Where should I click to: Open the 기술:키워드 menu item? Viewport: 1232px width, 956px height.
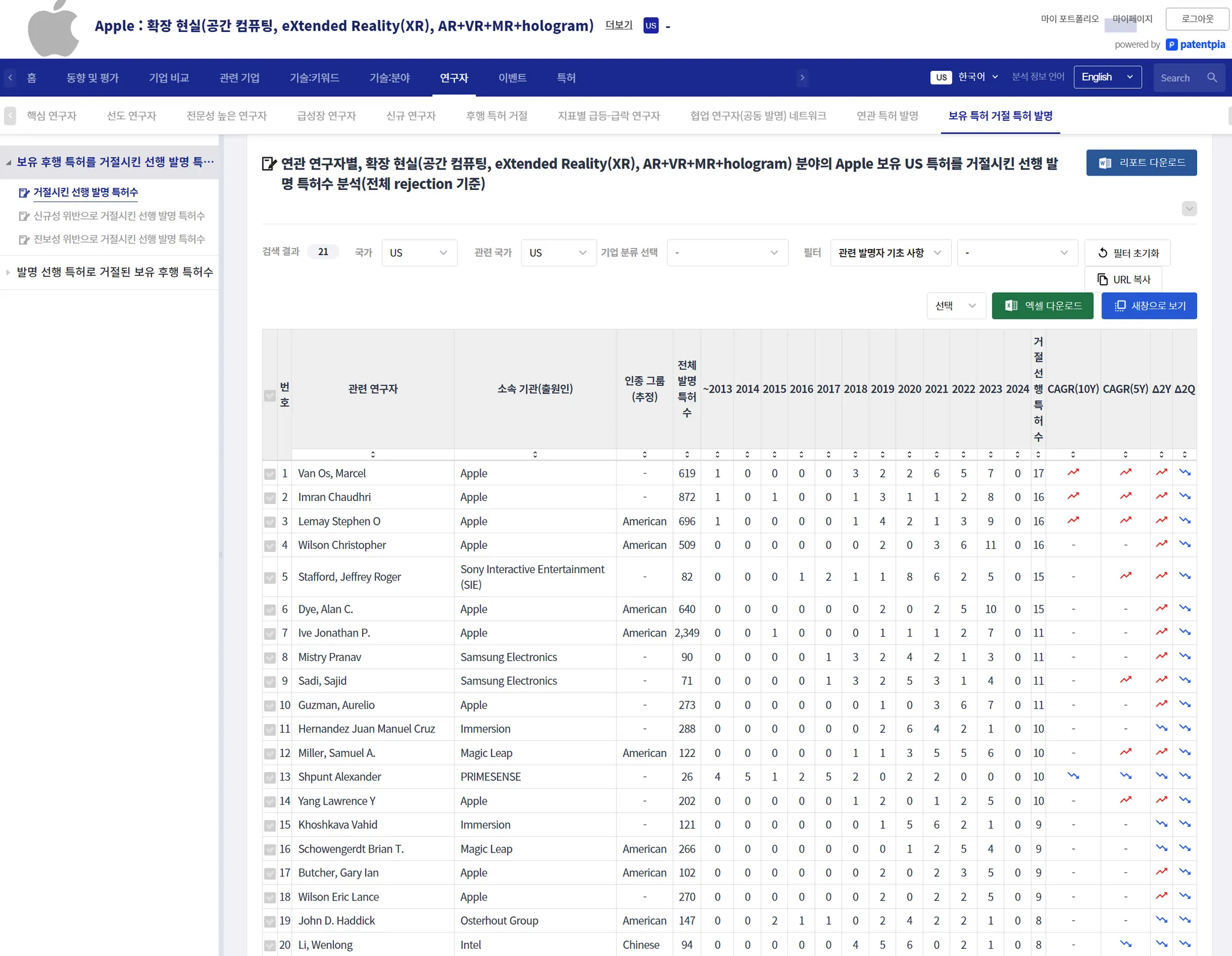314,78
